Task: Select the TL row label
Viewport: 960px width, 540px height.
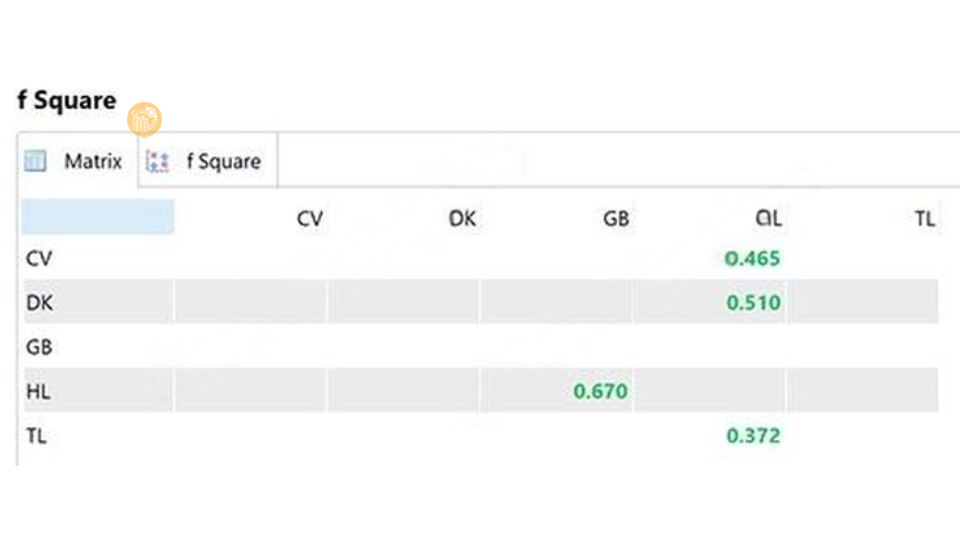Action: [x=36, y=436]
